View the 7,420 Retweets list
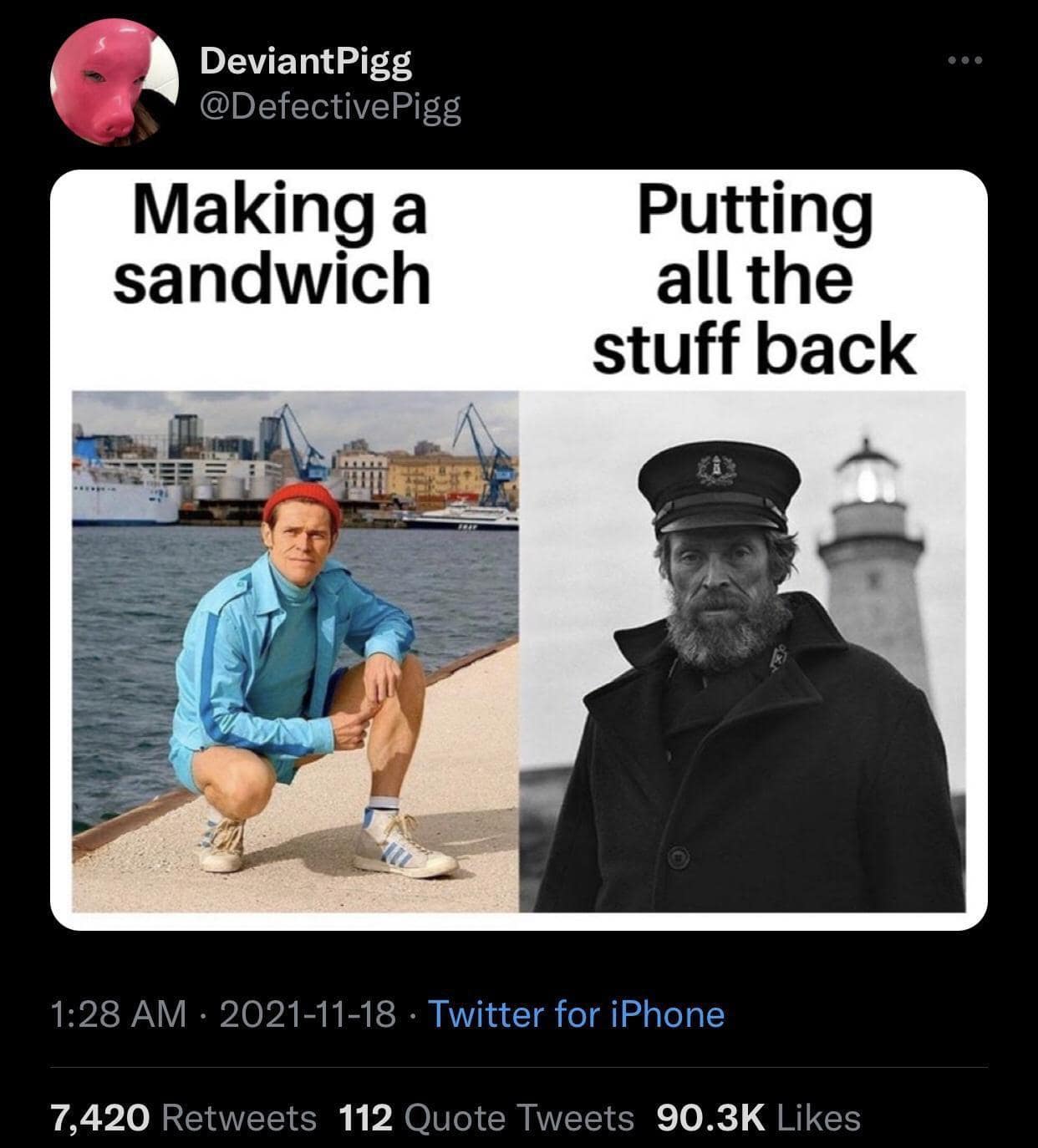This screenshot has width=1038, height=1148. (184, 1116)
